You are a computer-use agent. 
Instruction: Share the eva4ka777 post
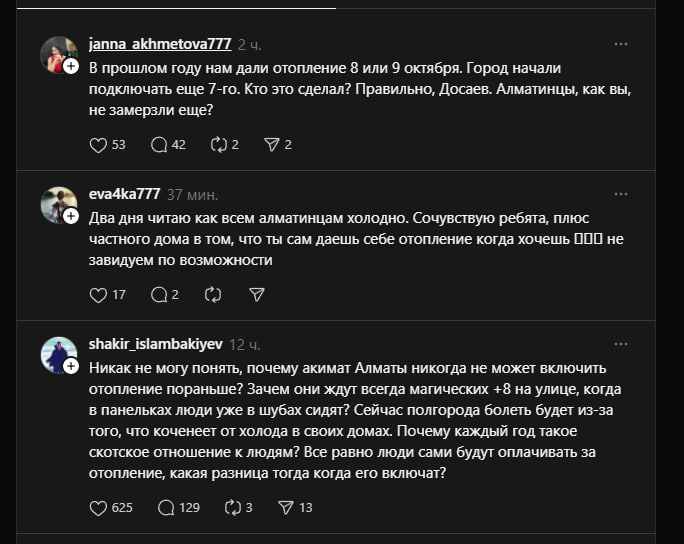click(257, 295)
